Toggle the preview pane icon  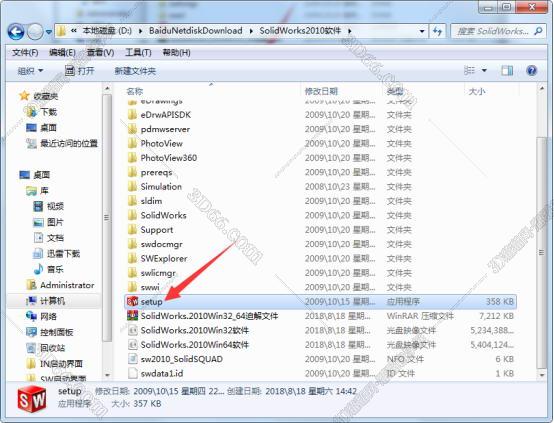(x=507, y=71)
